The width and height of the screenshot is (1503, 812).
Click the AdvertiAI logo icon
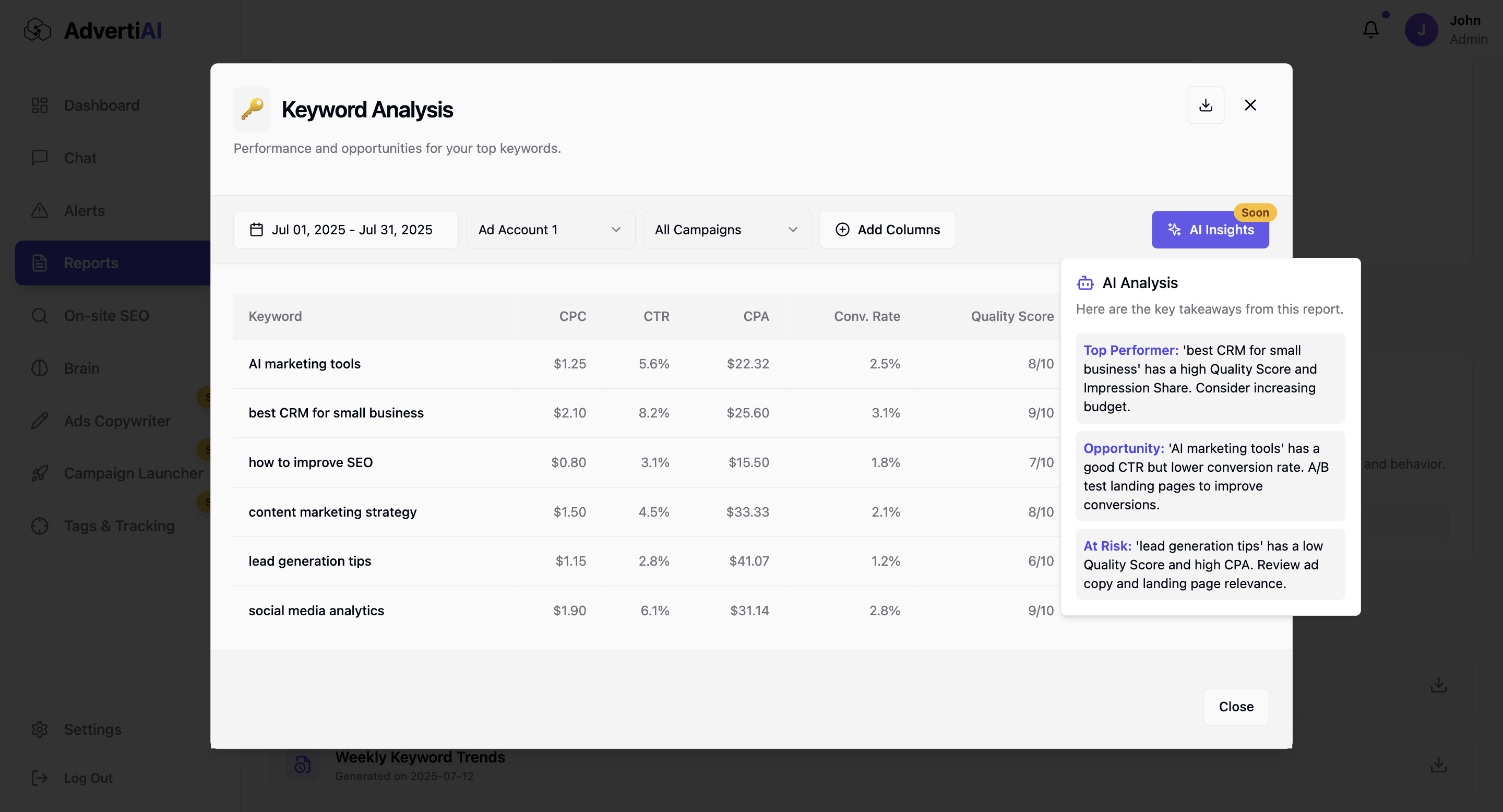tap(38, 30)
